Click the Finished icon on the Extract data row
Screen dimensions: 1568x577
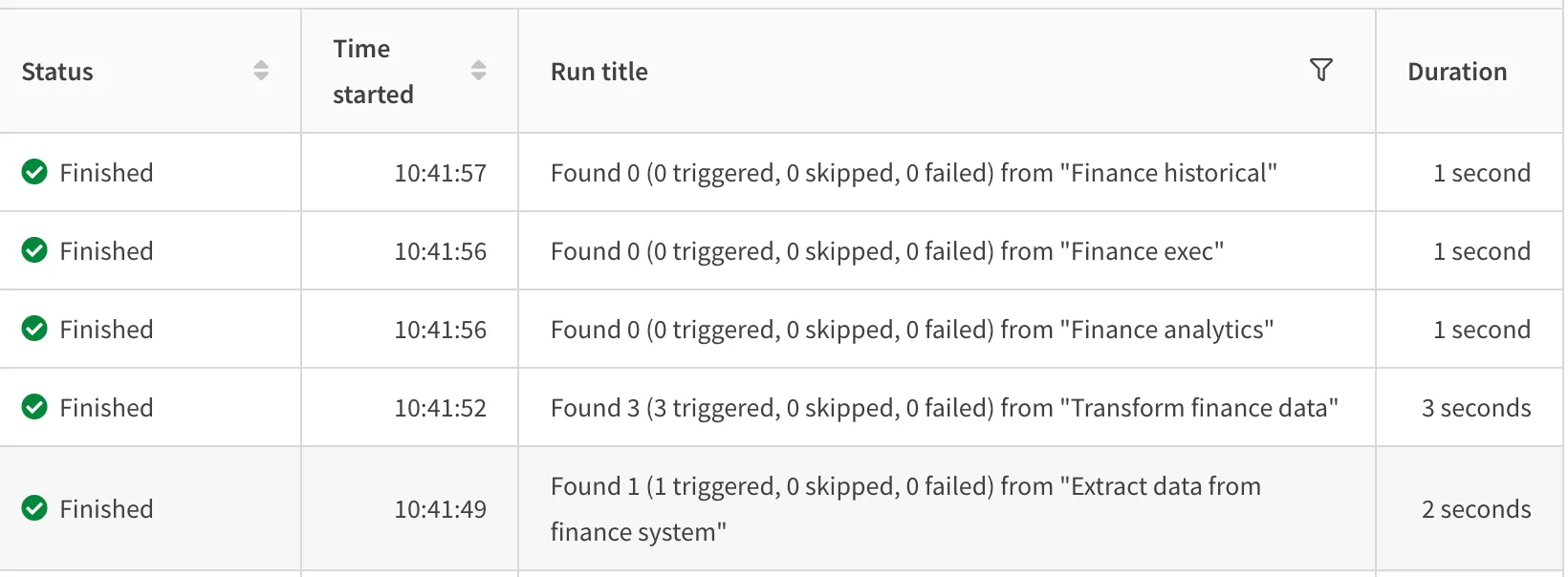(x=34, y=508)
